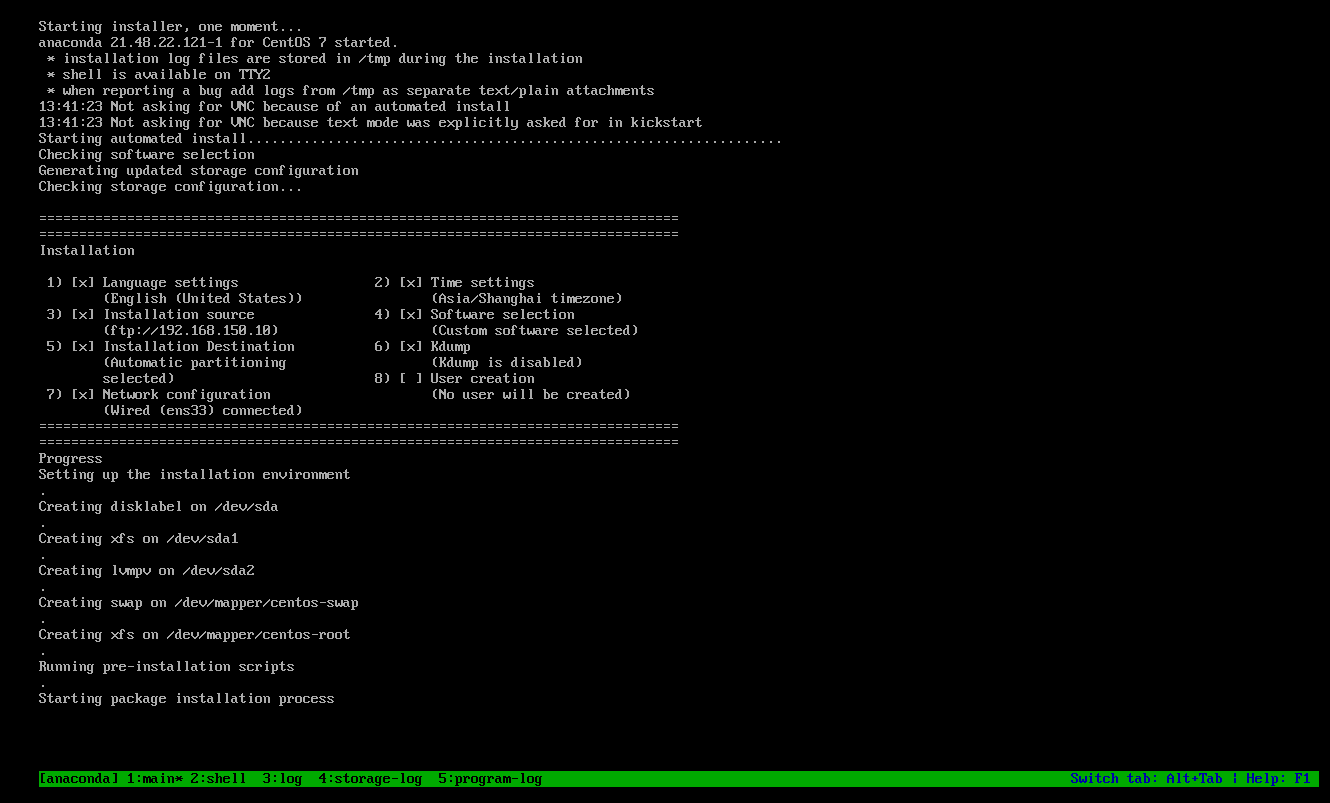Screen dimensions: 1330x803
Task: Click the [anaconda] session label
Action: [79, 779]
